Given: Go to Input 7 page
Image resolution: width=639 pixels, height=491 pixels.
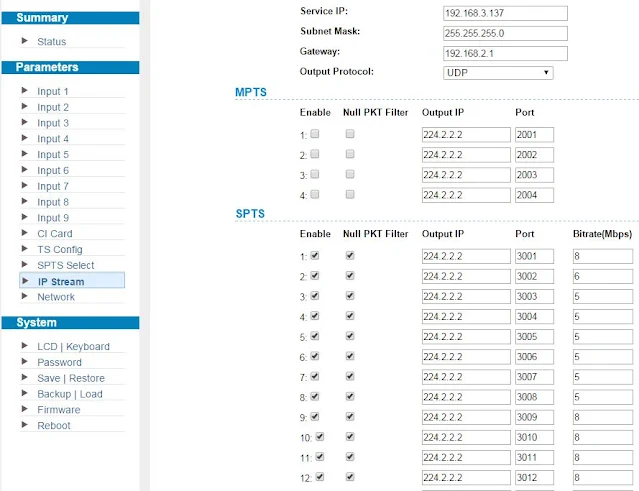Looking at the screenshot, I should [x=53, y=186].
